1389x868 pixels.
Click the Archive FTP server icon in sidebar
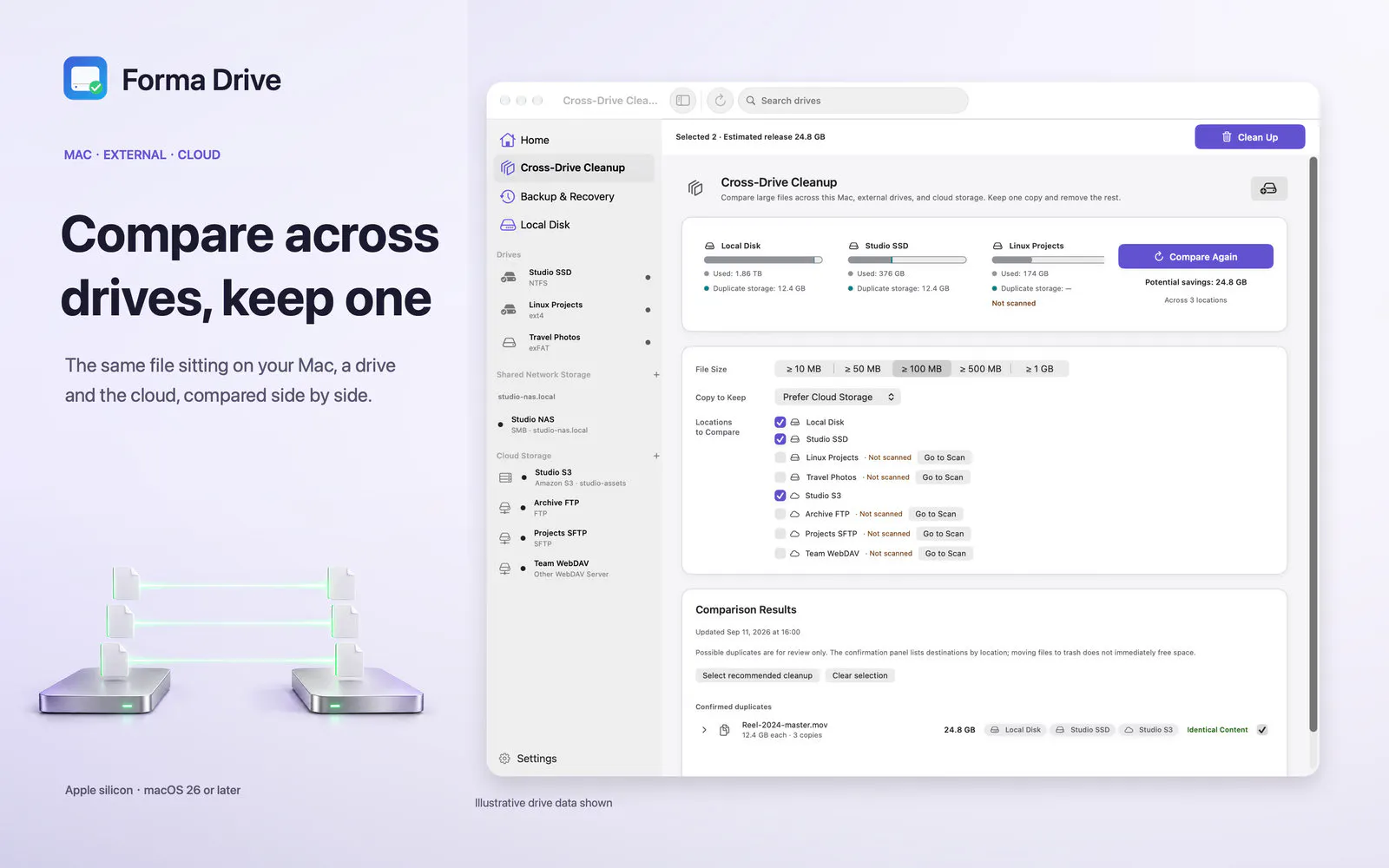click(x=505, y=508)
